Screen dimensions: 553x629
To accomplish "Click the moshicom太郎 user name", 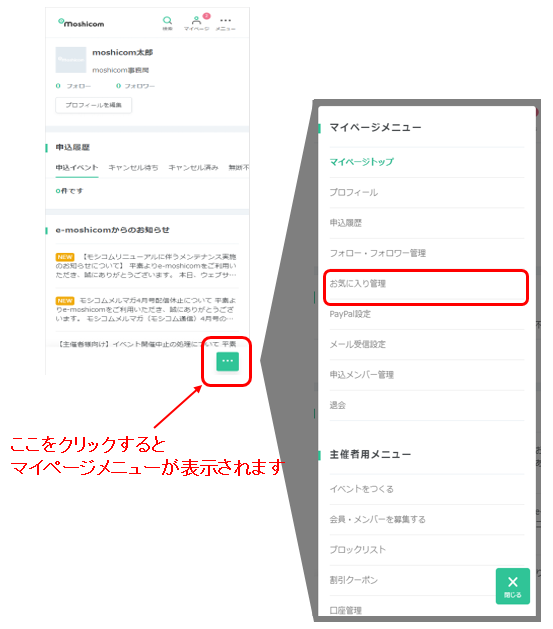I will coord(122,53).
